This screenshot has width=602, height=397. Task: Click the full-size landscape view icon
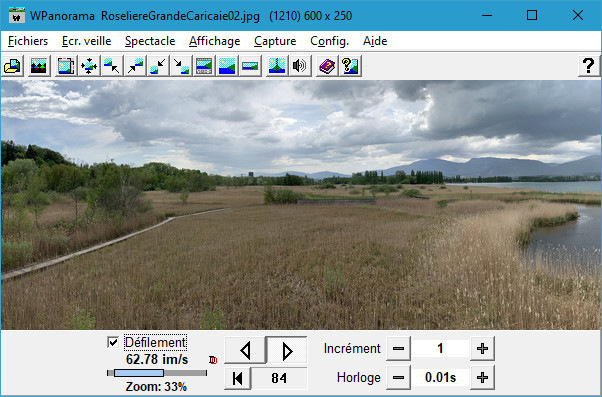coord(227,66)
